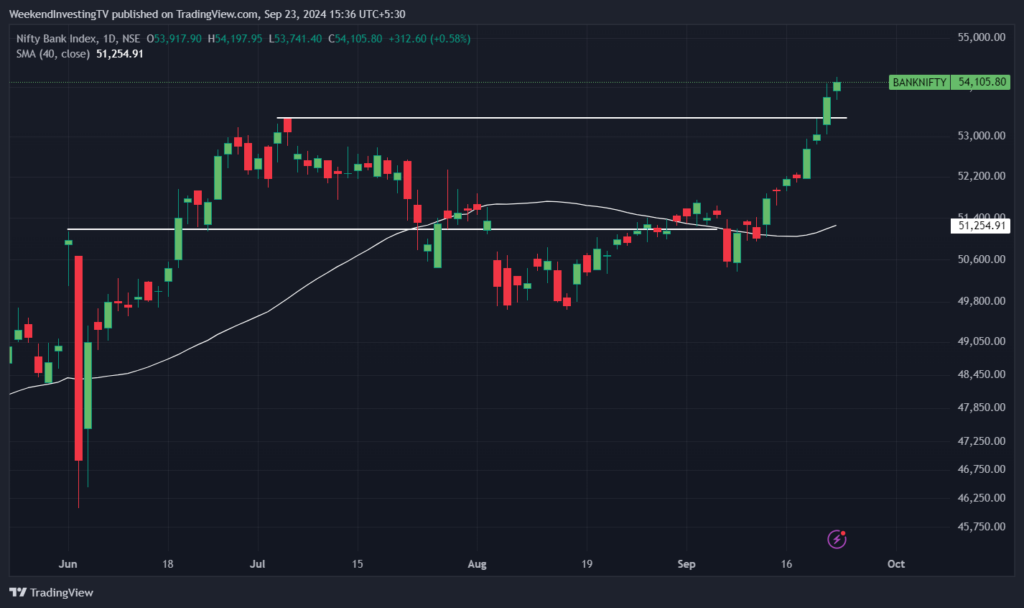Image resolution: width=1024 pixels, height=608 pixels.
Task: Select the 'Nifty Bank Index, 1D, NSE' symbol title
Action: (78, 39)
